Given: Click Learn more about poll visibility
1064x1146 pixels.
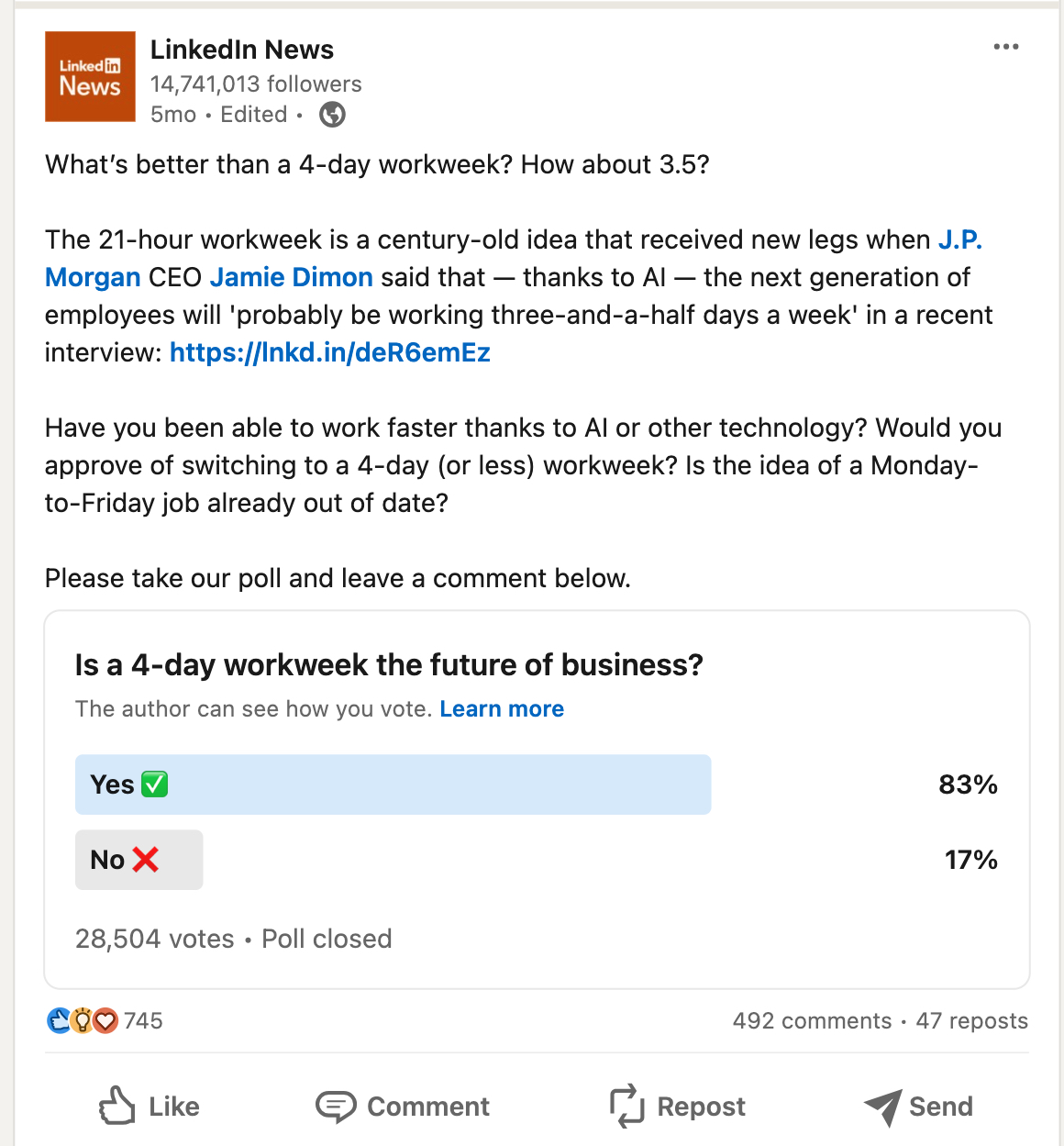Looking at the screenshot, I should pos(502,708).
